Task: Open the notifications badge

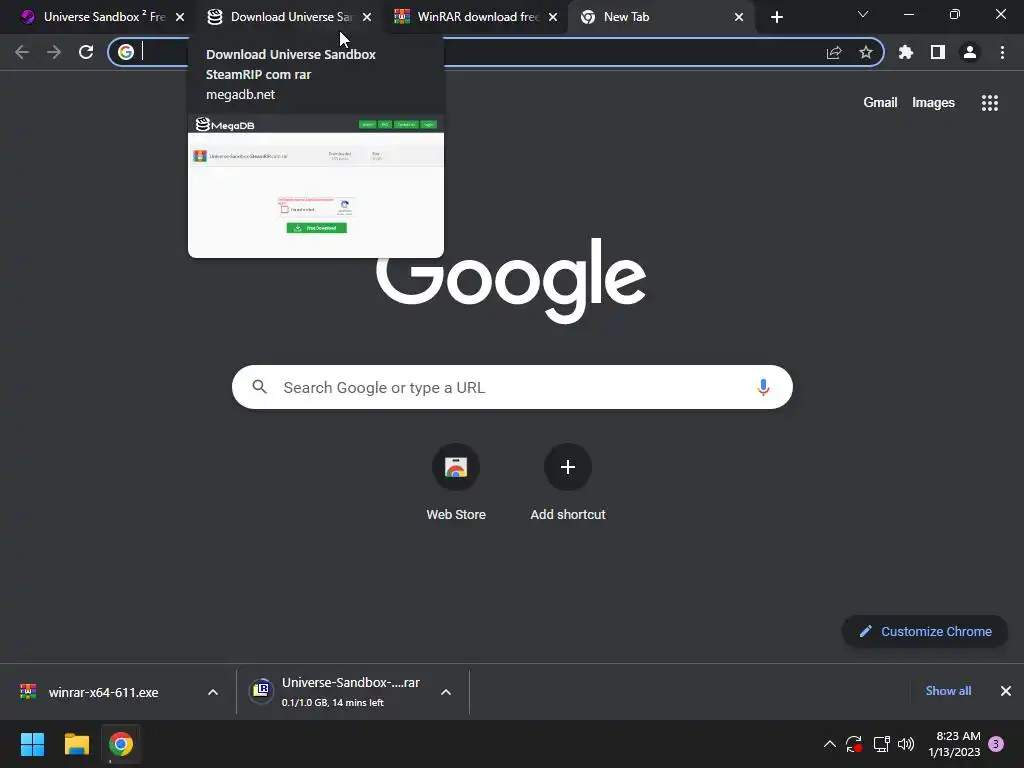Action: point(996,744)
